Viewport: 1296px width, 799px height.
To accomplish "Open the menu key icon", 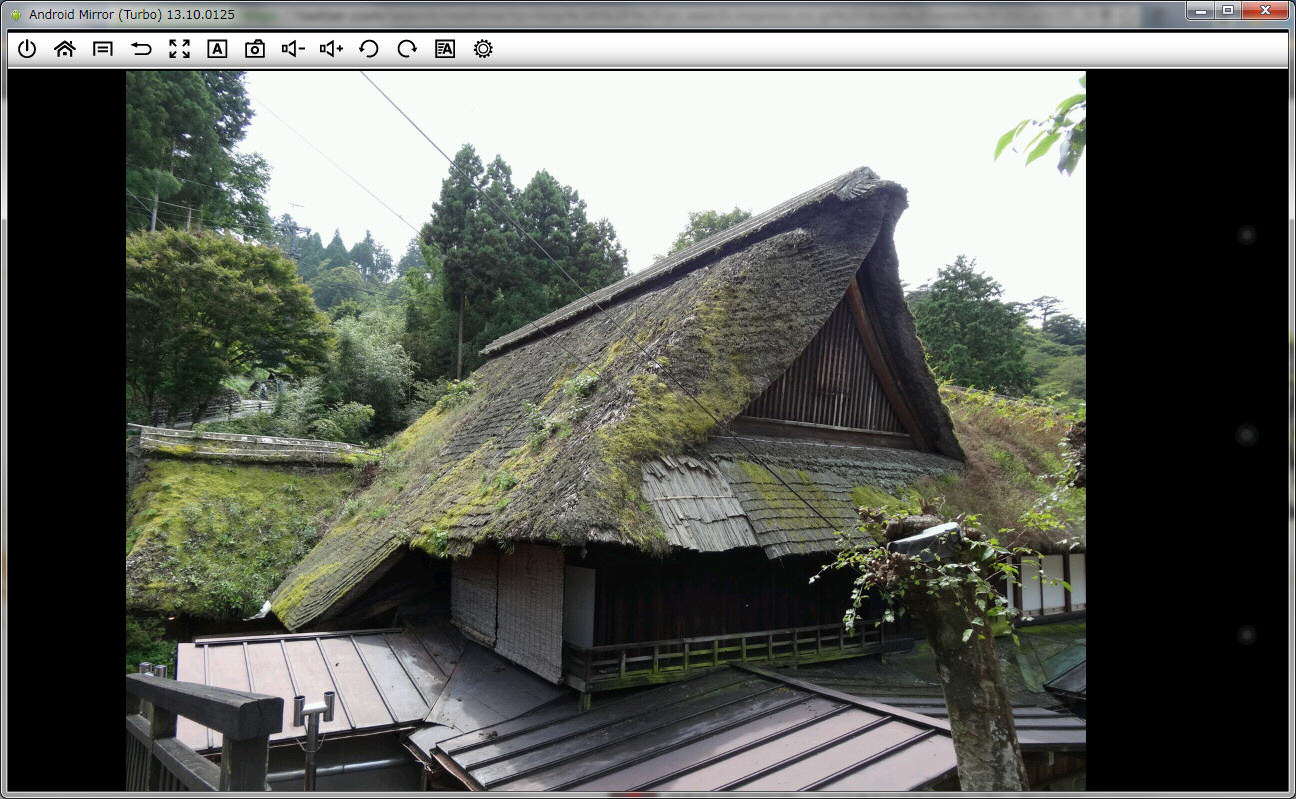I will [103, 49].
